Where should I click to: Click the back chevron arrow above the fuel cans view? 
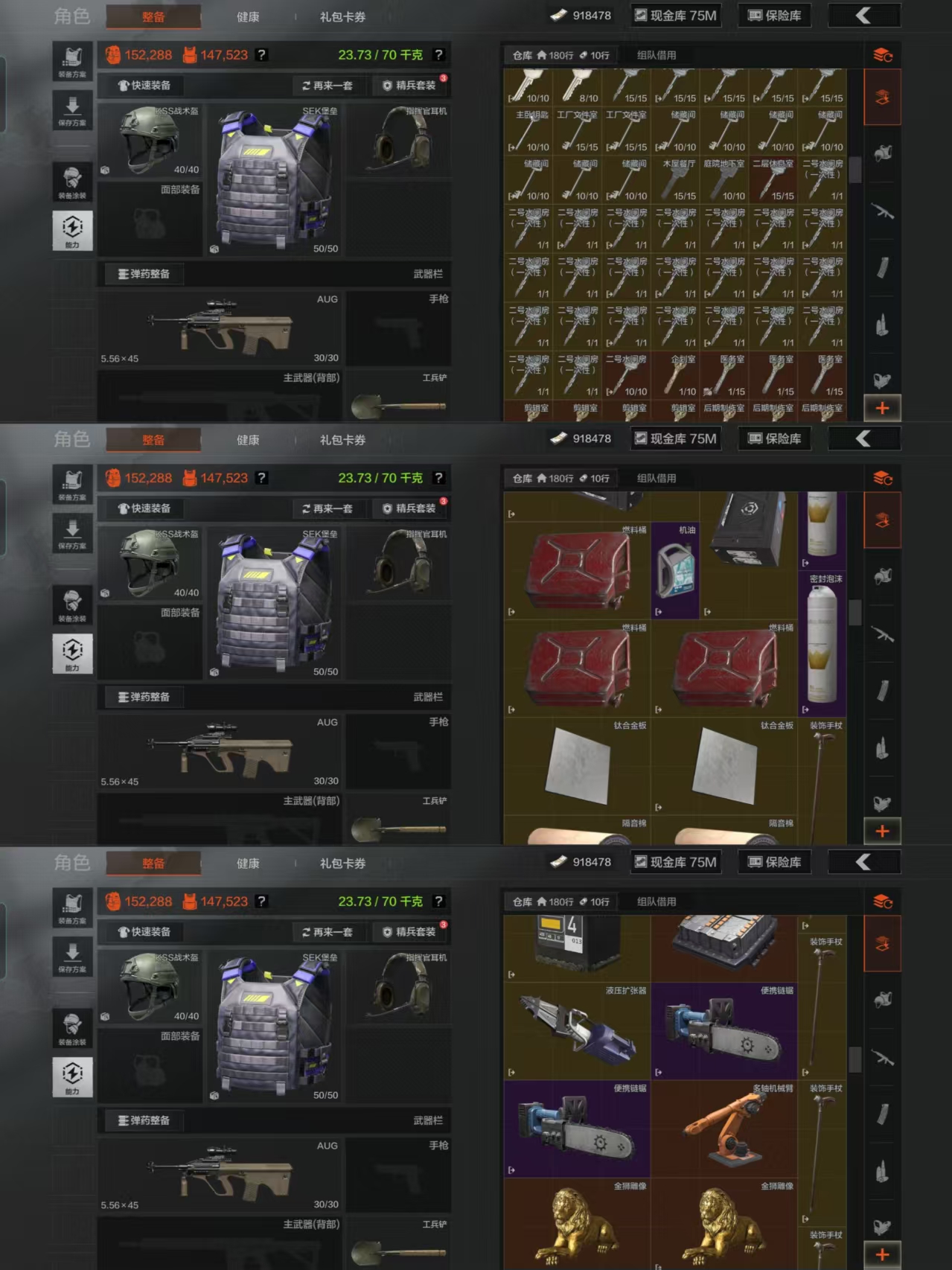(863, 438)
